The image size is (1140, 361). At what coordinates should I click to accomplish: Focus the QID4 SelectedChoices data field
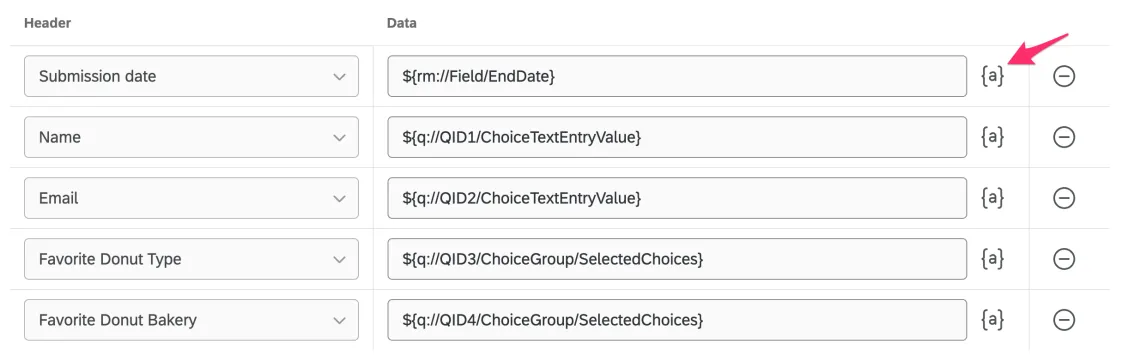click(677, 320)
